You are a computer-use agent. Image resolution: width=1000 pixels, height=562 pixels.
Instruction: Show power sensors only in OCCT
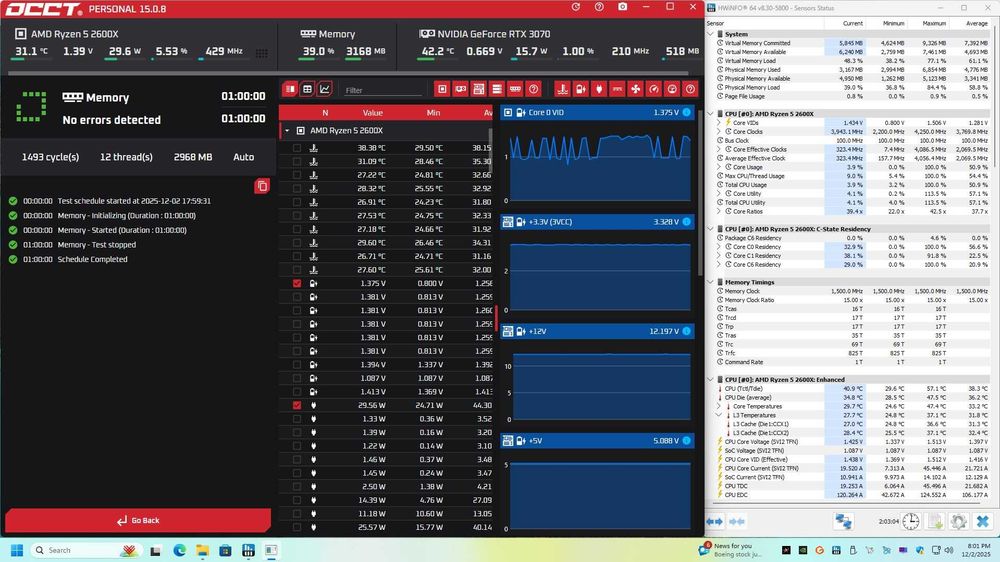click(x=599, y=89)
